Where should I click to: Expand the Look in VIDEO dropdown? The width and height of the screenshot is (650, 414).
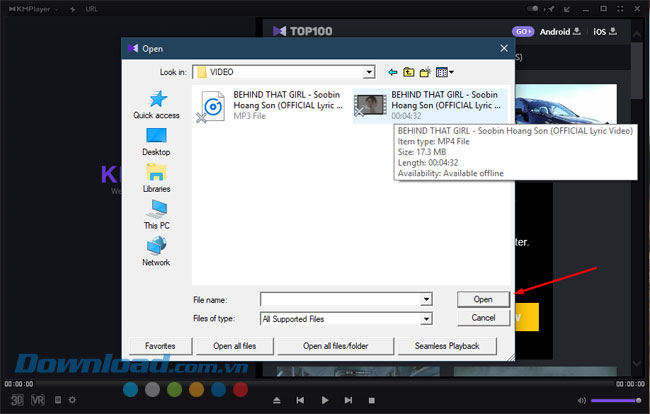pyautogui.click(x=369, y=72)
